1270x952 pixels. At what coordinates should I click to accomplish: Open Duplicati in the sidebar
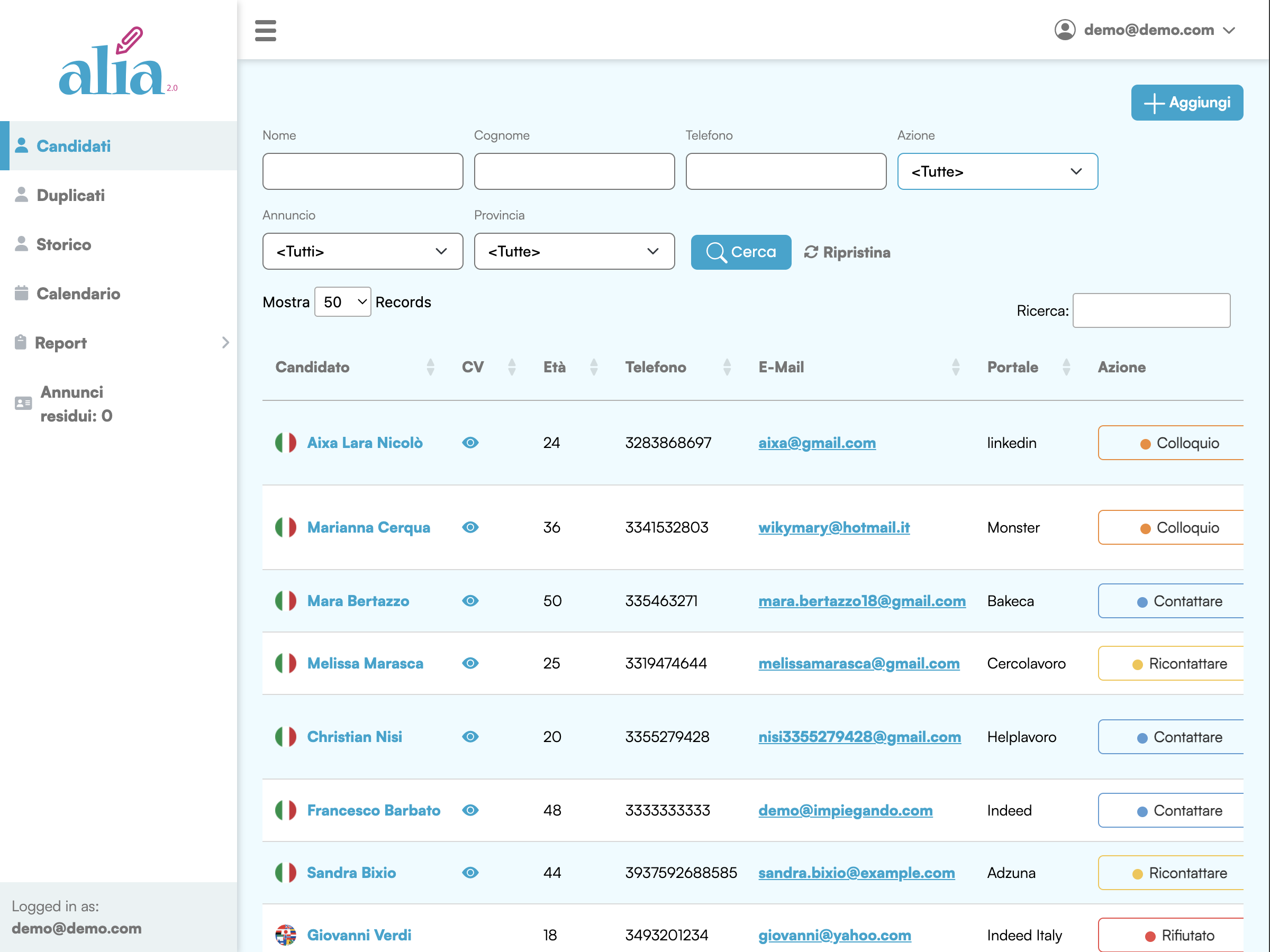point(70,195)
